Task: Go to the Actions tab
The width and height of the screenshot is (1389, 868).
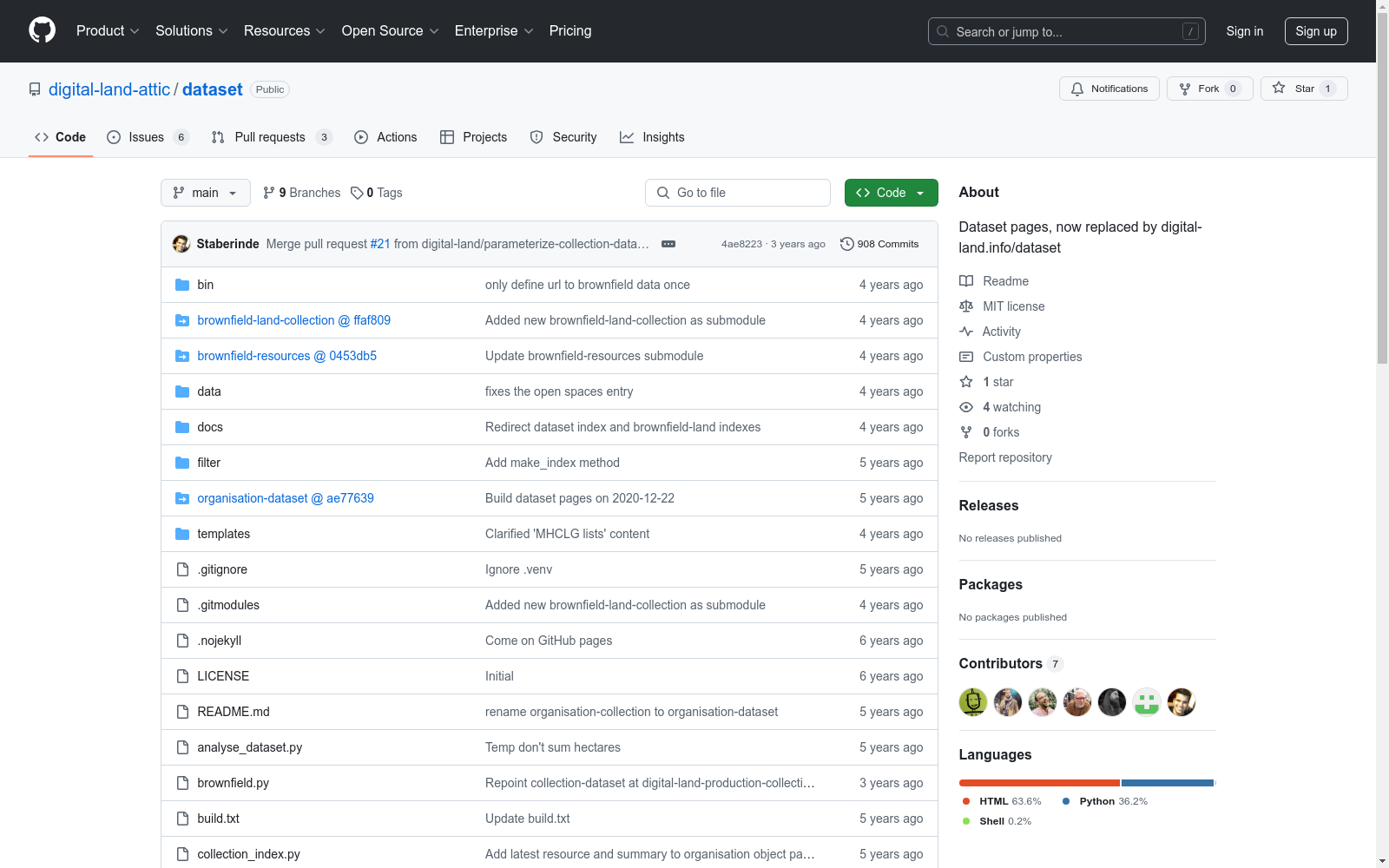Action: tap(386, 137)
